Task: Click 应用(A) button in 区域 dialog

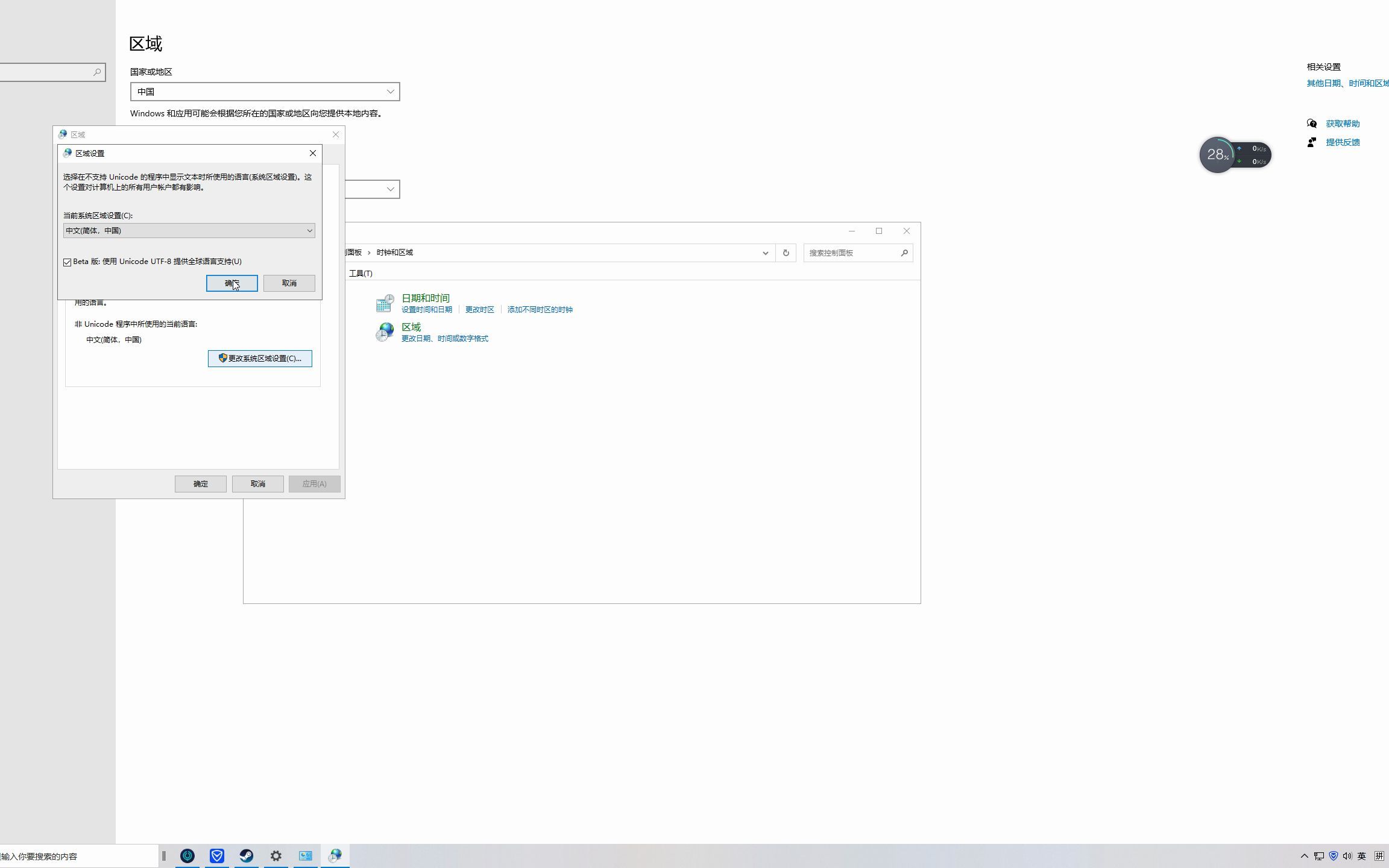Action: pos(314,484)
